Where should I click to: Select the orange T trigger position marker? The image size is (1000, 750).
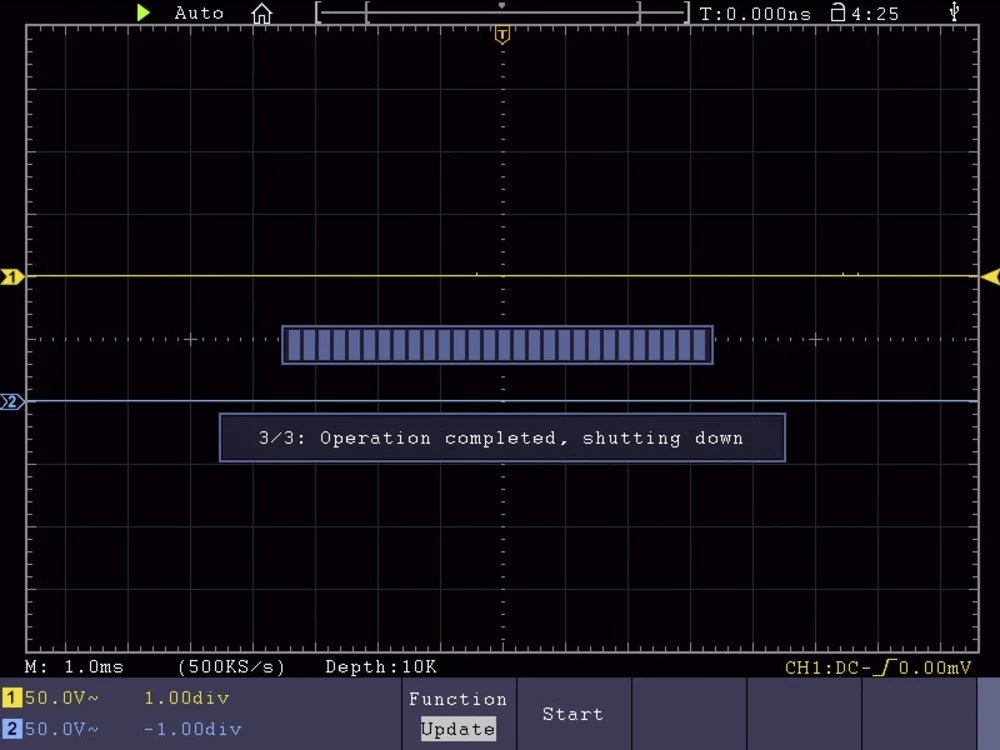(502, 35)
